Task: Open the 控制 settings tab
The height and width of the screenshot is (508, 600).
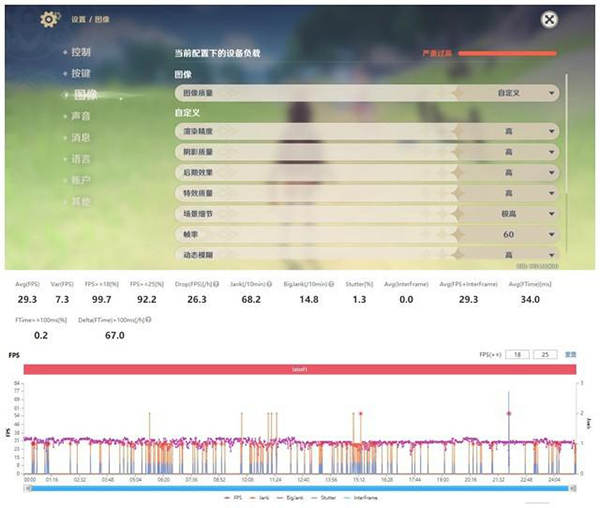Action: [81, 52]
